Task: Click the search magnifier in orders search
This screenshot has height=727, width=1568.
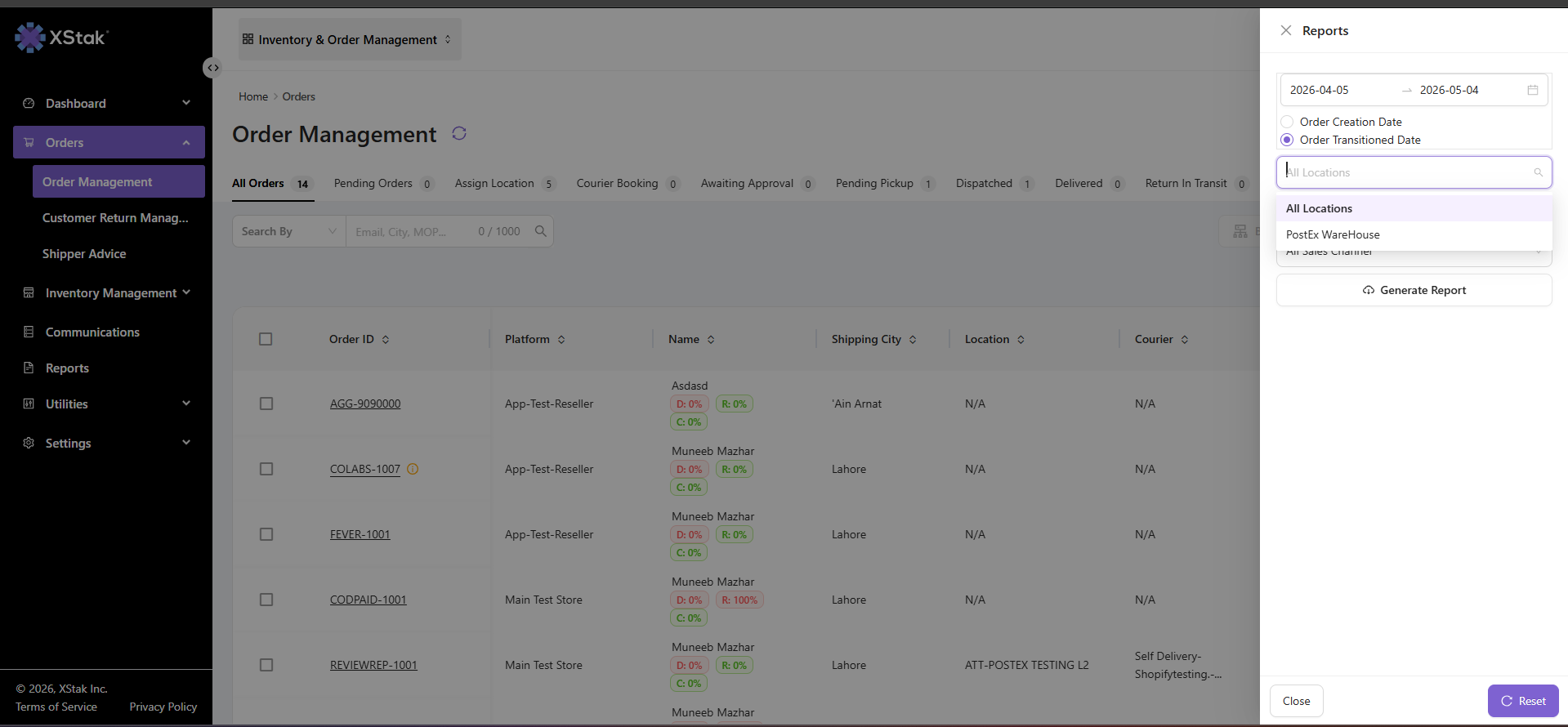Action: point(540,231)
